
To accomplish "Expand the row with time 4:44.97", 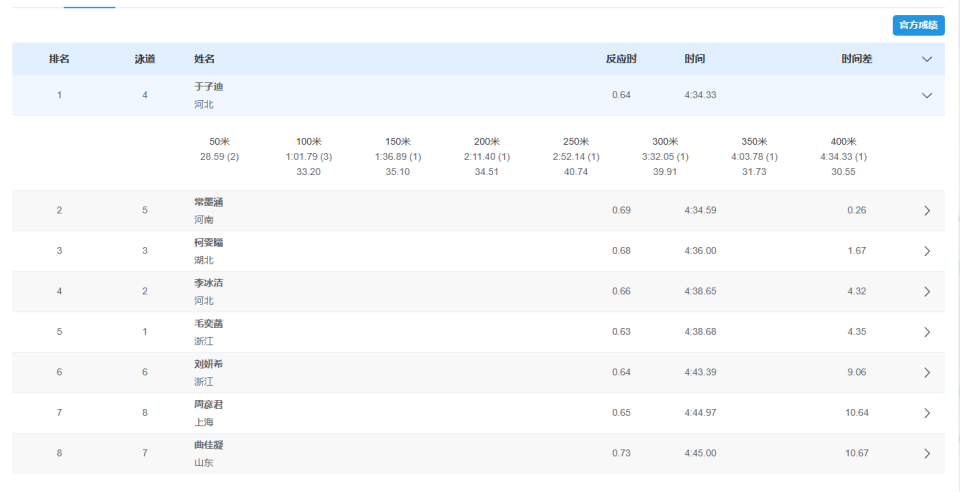I will click(927, 412).
